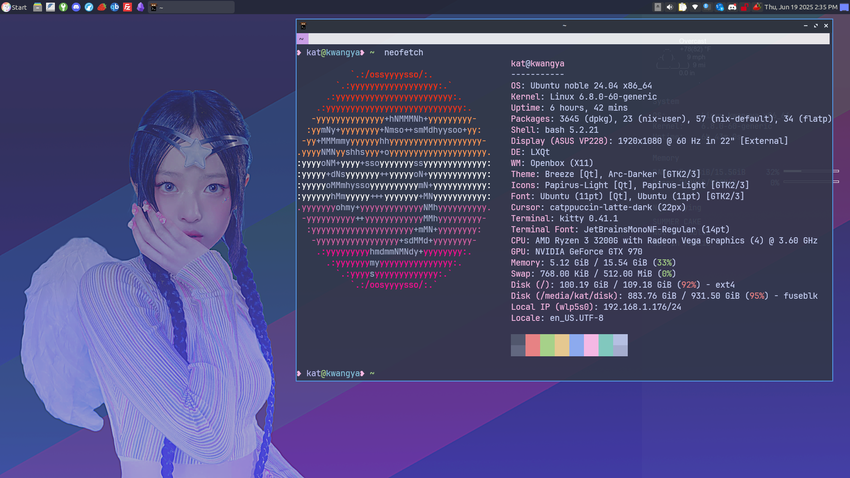Click the 'Cursor: catppuccin-latte-dark' line
This screenshot has width=850, height=478.
tap(598, 208)
